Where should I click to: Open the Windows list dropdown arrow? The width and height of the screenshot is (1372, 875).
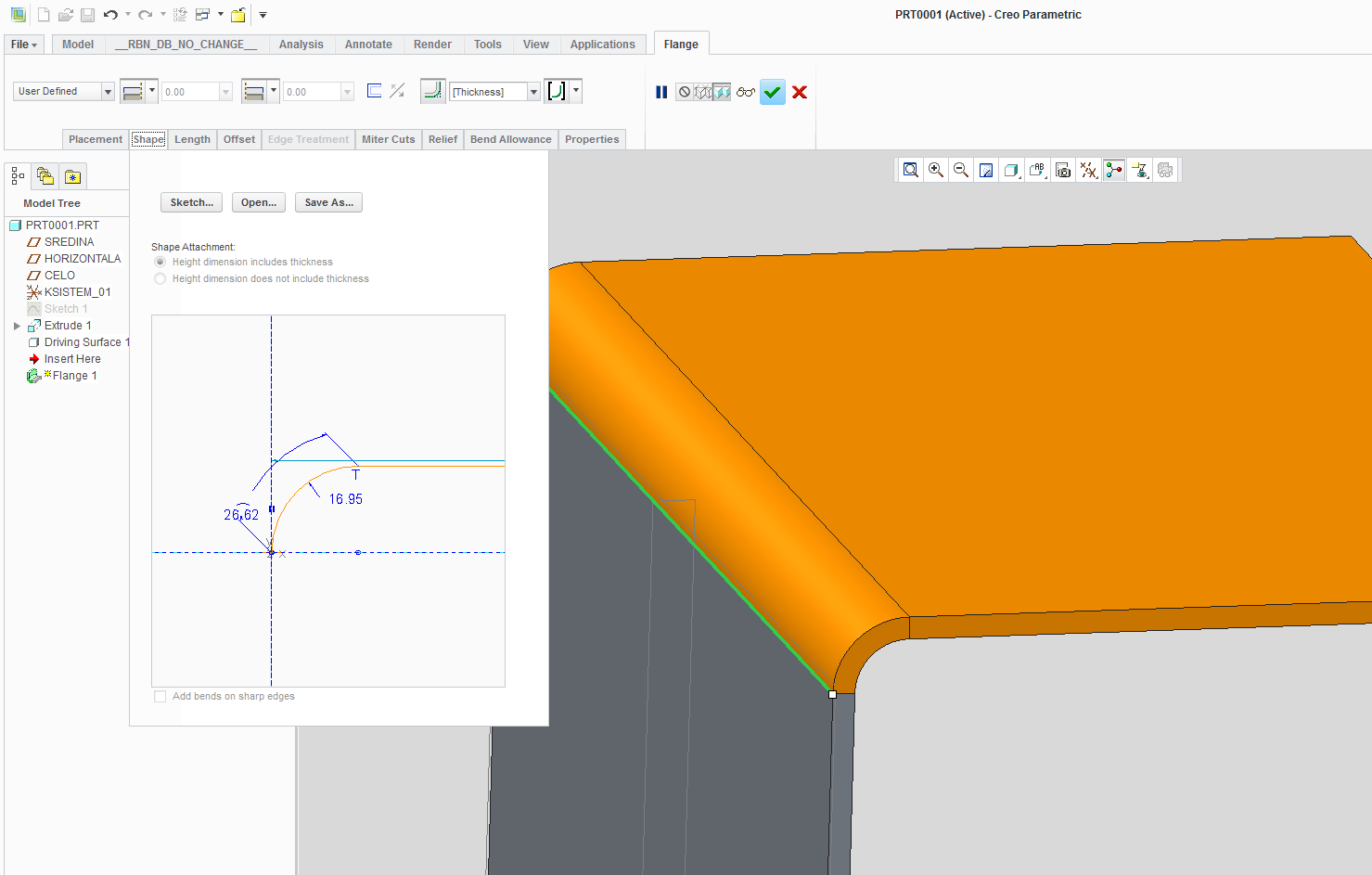point(221,15)
